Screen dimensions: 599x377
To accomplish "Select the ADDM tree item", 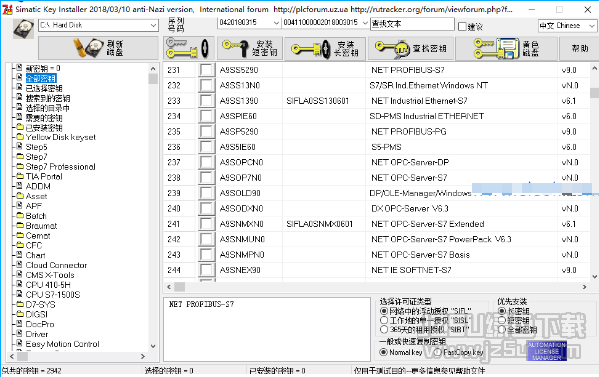I will tap(38, 186).
